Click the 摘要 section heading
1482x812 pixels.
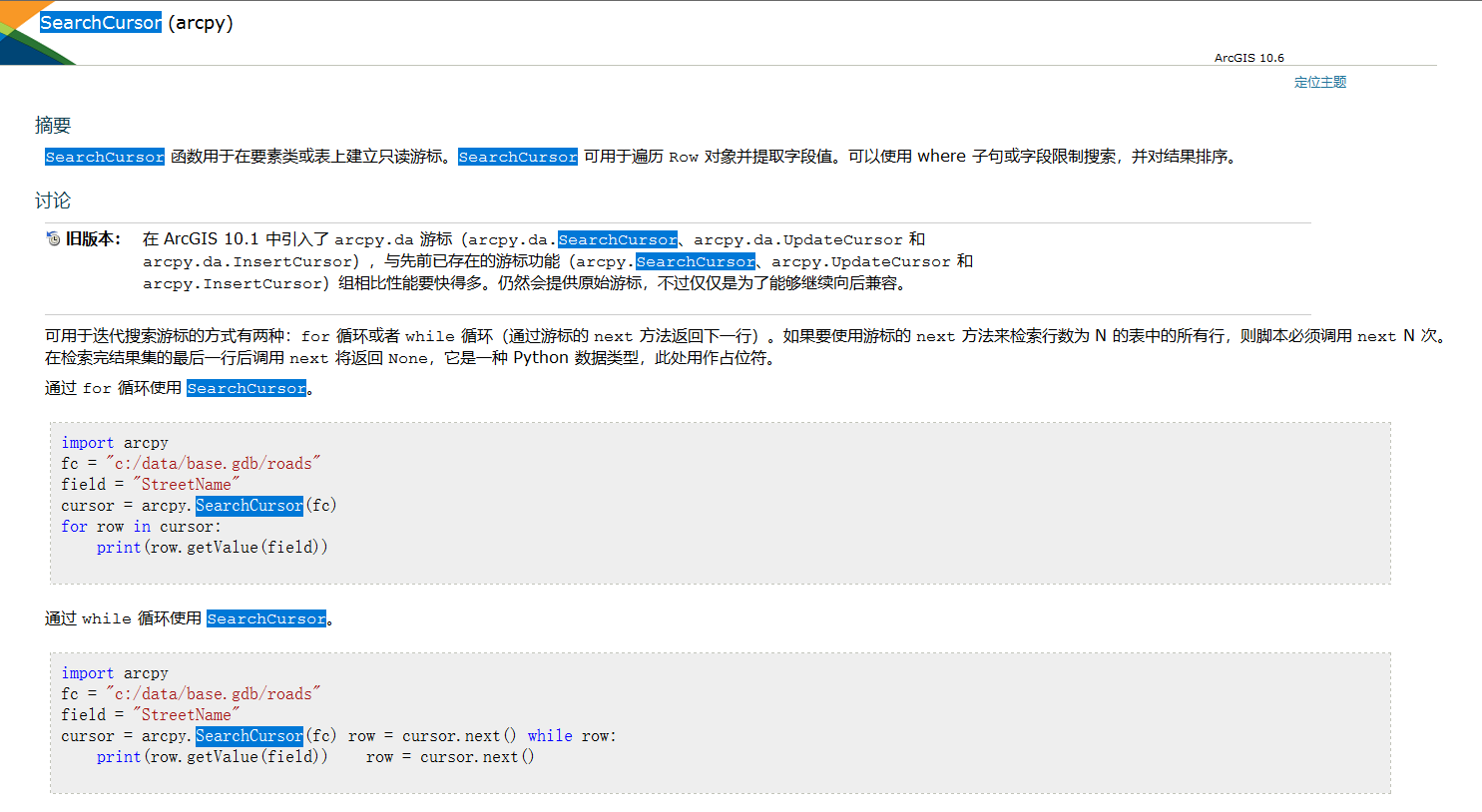[x=54, y=125]
